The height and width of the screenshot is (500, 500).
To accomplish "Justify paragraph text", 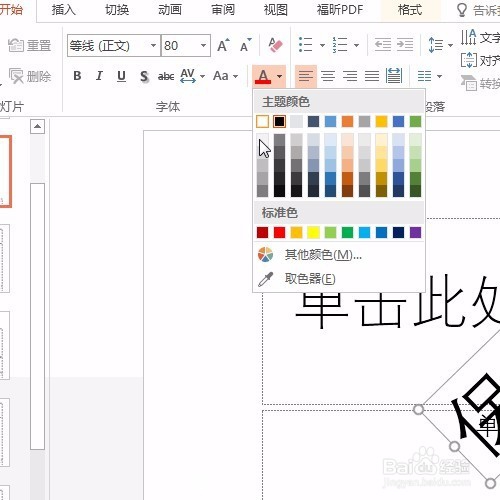I will point(372,76).
